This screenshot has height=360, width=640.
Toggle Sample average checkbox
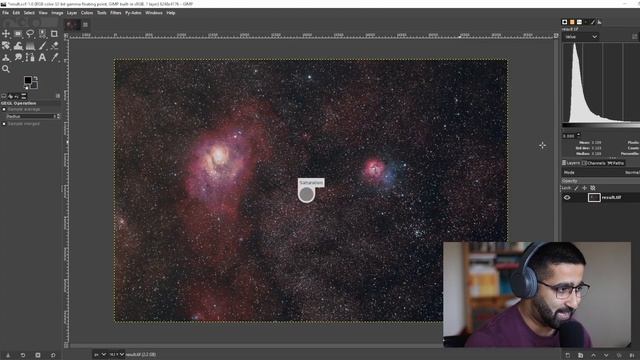coord(4,109)
